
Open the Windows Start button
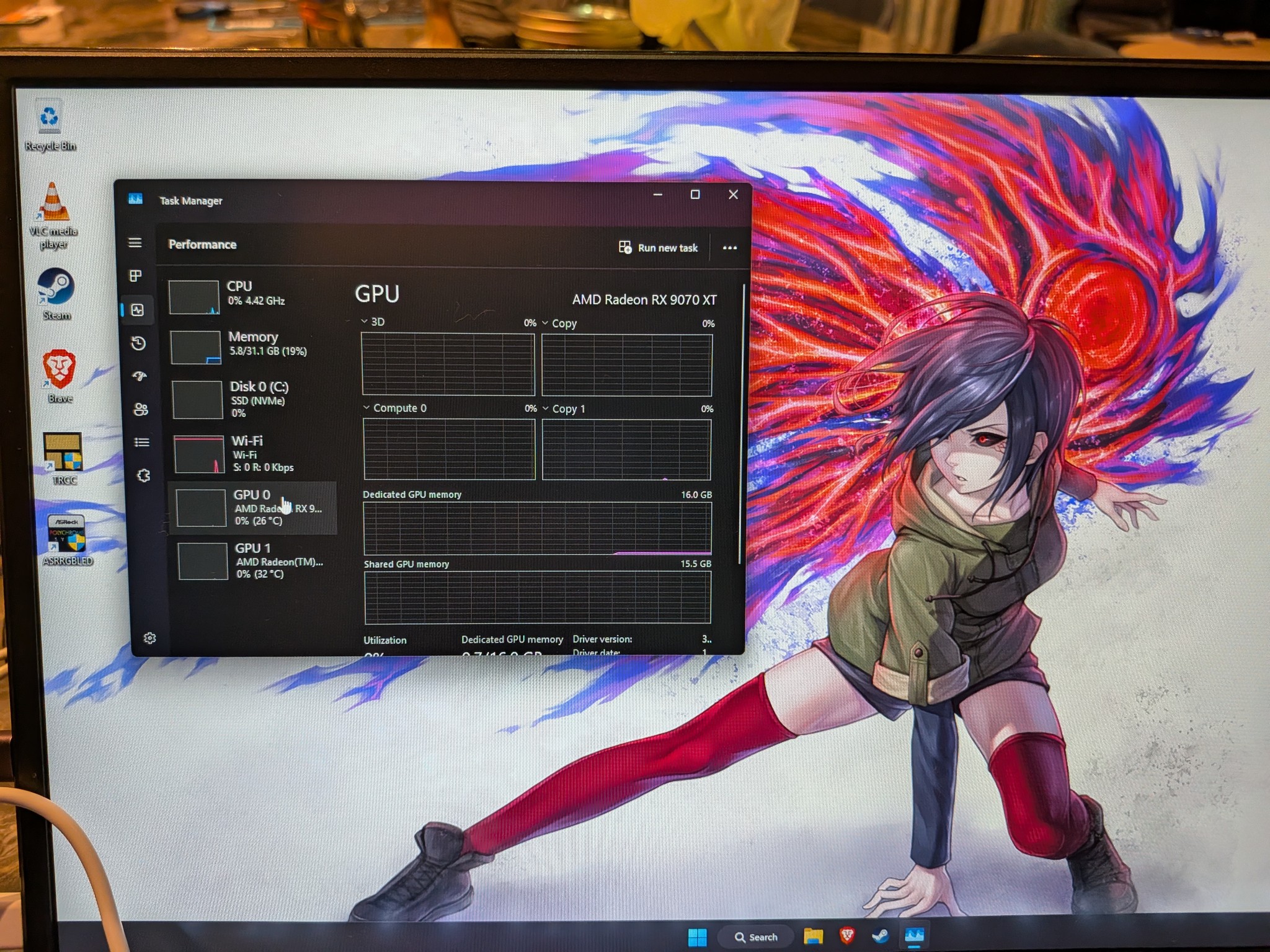click(x=698, y=937)
